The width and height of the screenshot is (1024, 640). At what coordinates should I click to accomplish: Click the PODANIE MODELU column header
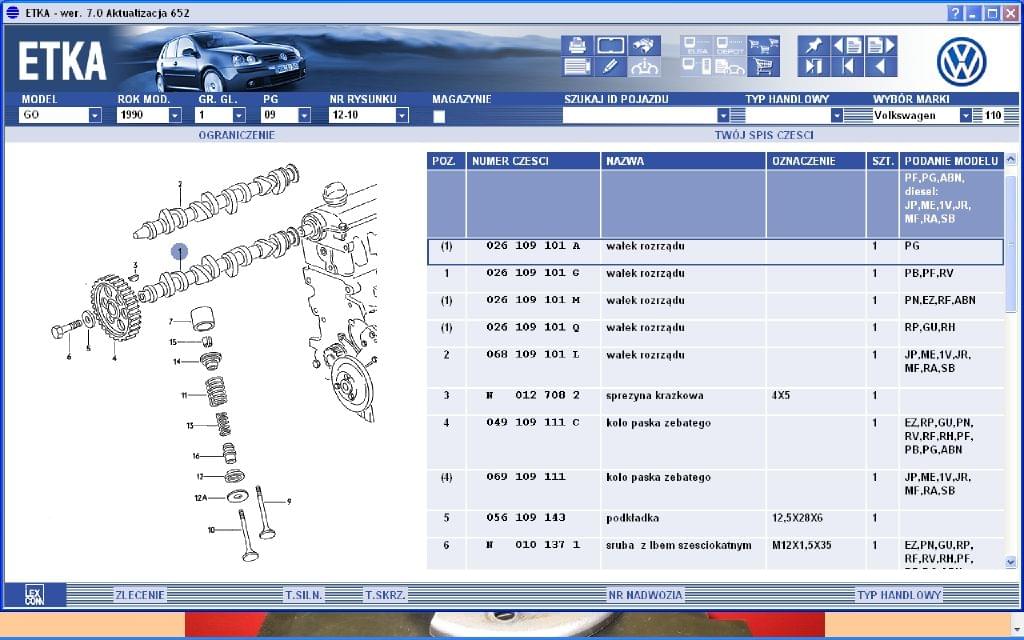tap(952, 161)
